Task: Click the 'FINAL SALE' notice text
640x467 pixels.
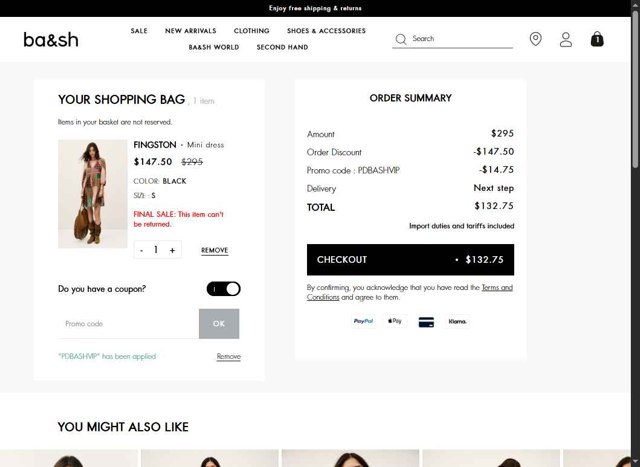Action: (178, 219)
